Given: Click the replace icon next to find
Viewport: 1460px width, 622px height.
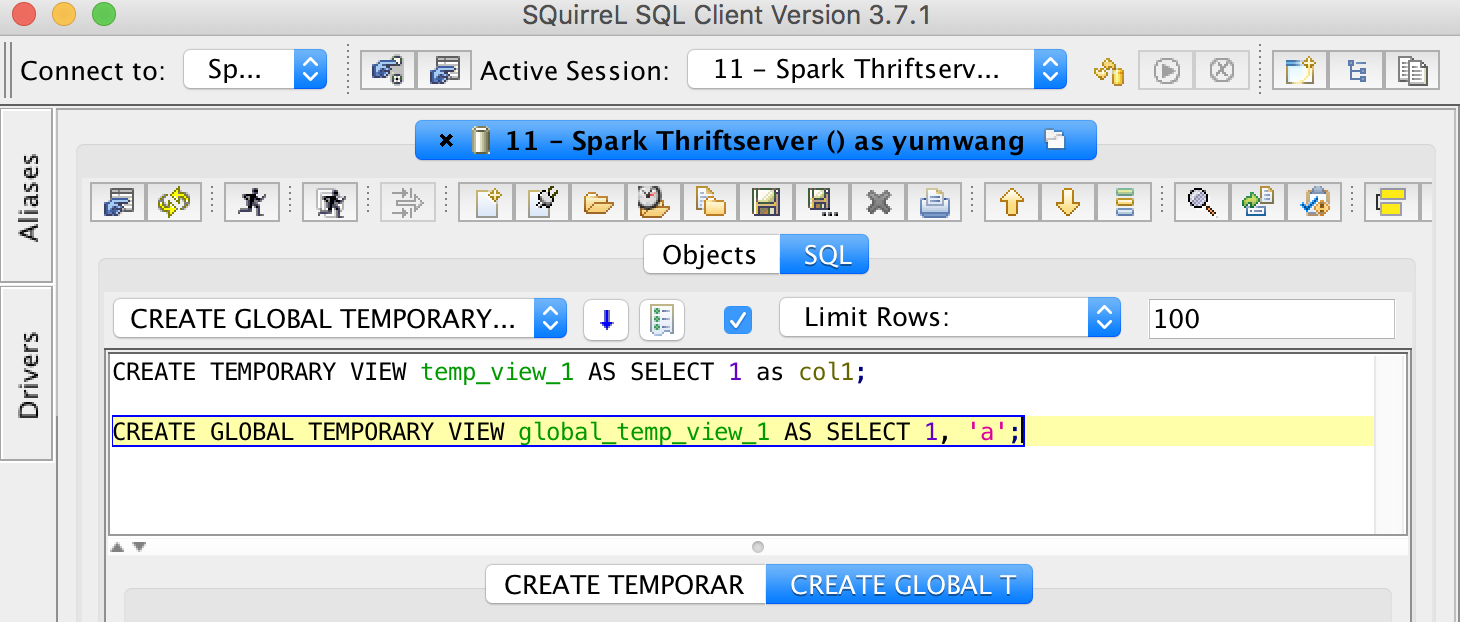Looking at the screenshot, I should 1258,202.
